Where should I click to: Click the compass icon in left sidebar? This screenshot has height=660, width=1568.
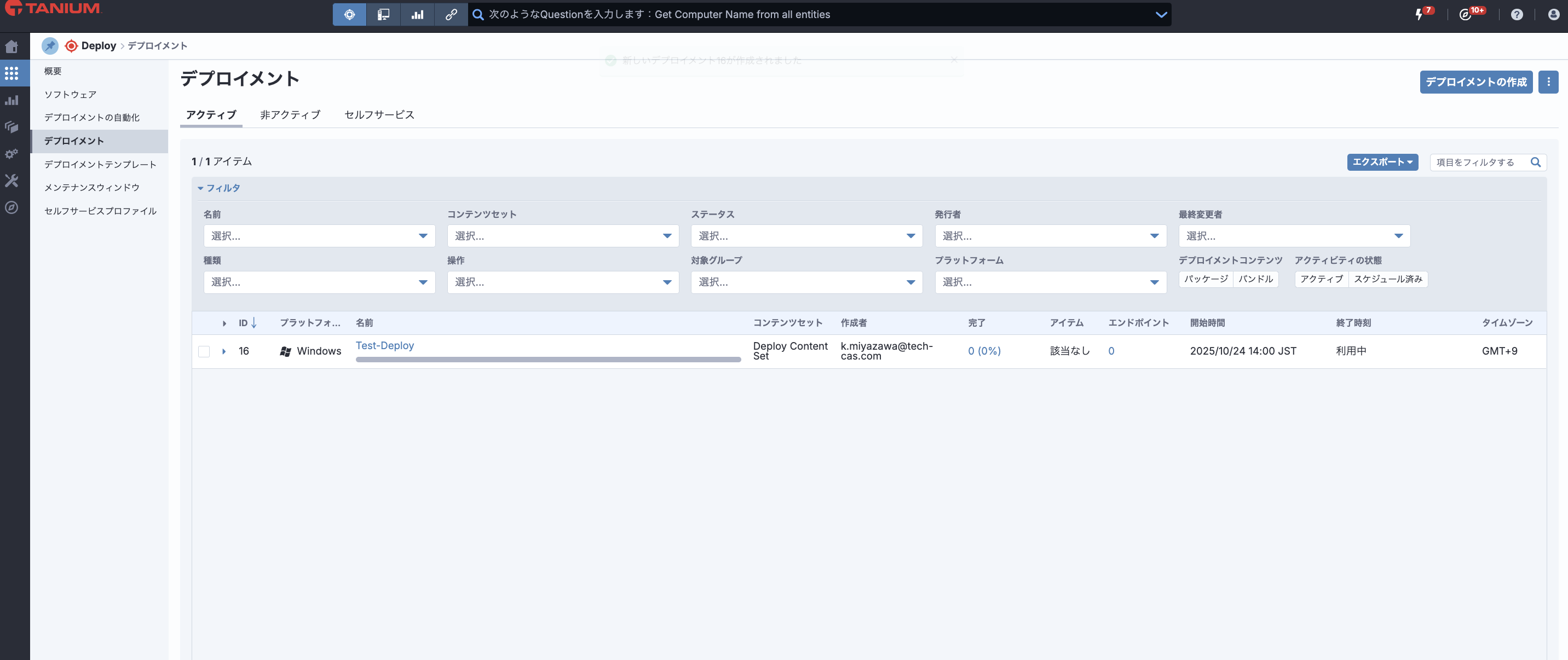tap(11, 207)
